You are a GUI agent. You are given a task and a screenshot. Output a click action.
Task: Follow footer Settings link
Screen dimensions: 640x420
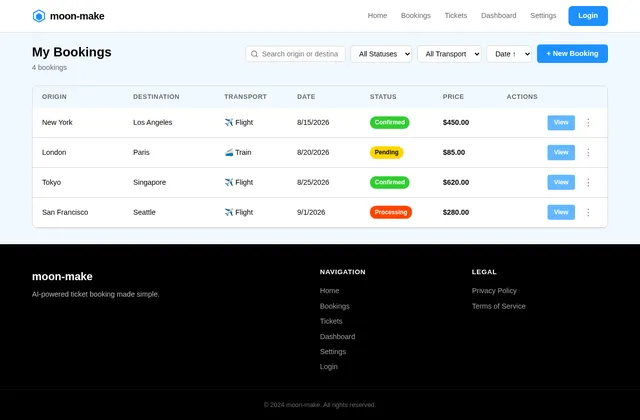click(x=333, y=351)
